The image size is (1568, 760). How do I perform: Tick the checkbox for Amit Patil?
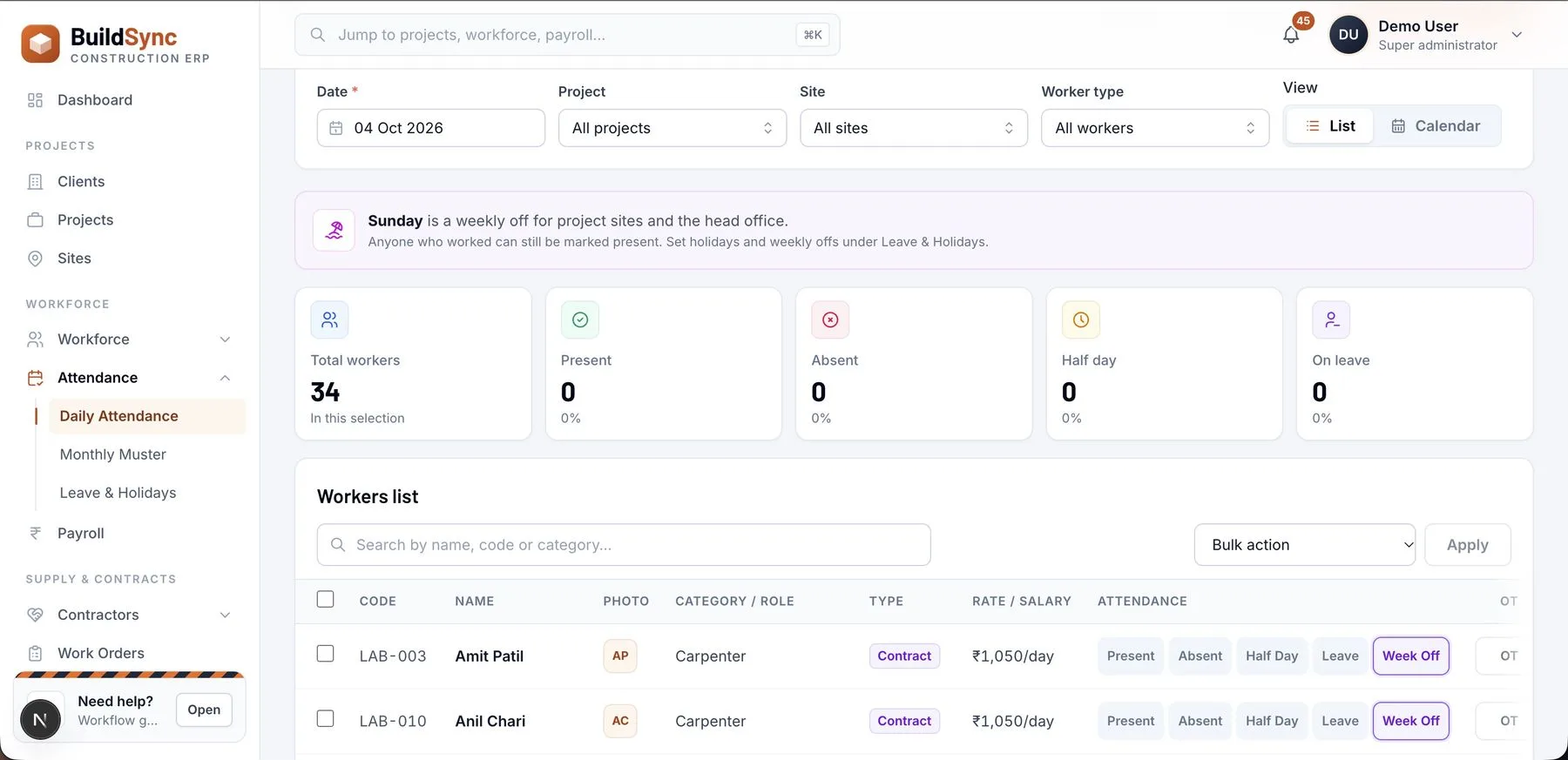coord(326,654)
